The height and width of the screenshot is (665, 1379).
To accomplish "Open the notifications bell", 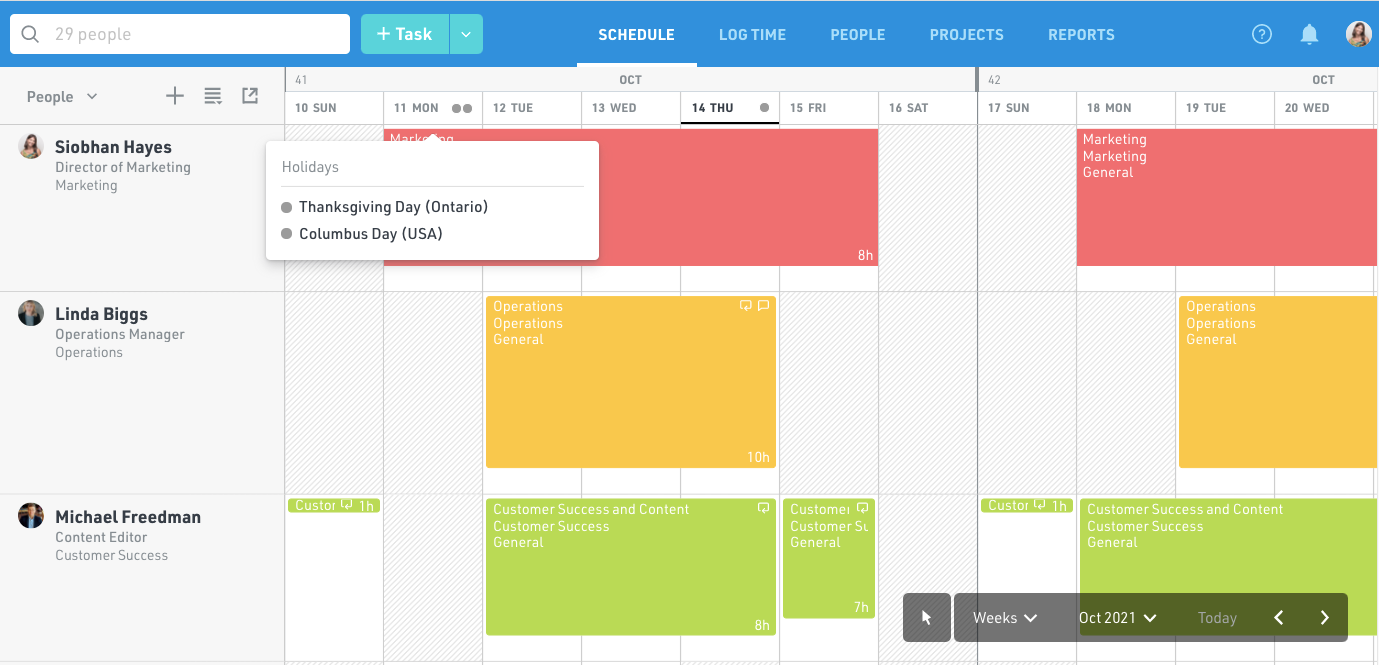I will (1309, 34).
